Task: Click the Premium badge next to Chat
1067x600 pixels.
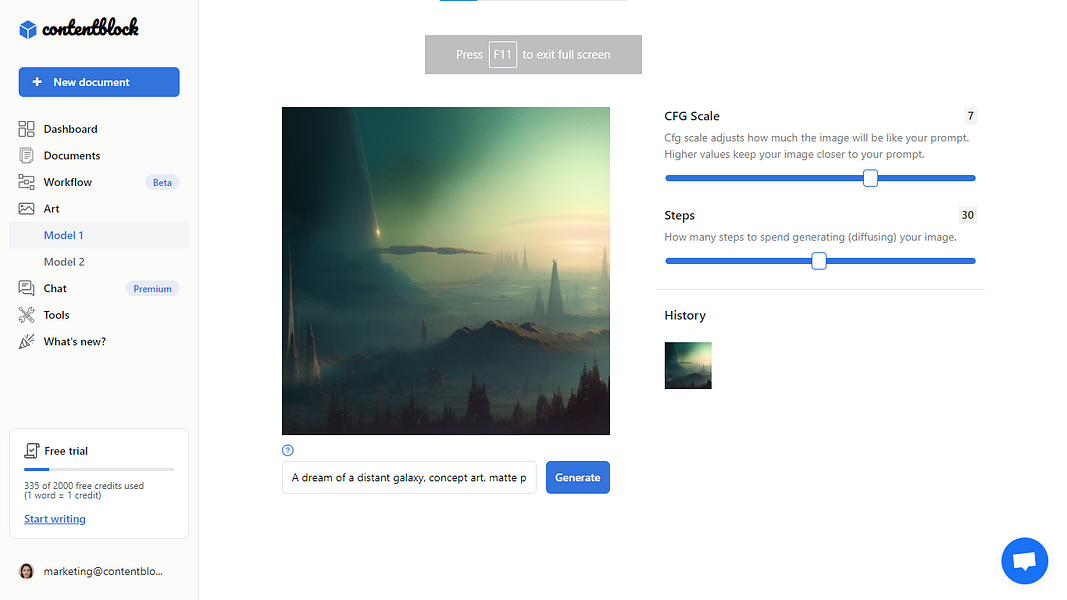Action: tap(152, 288)
